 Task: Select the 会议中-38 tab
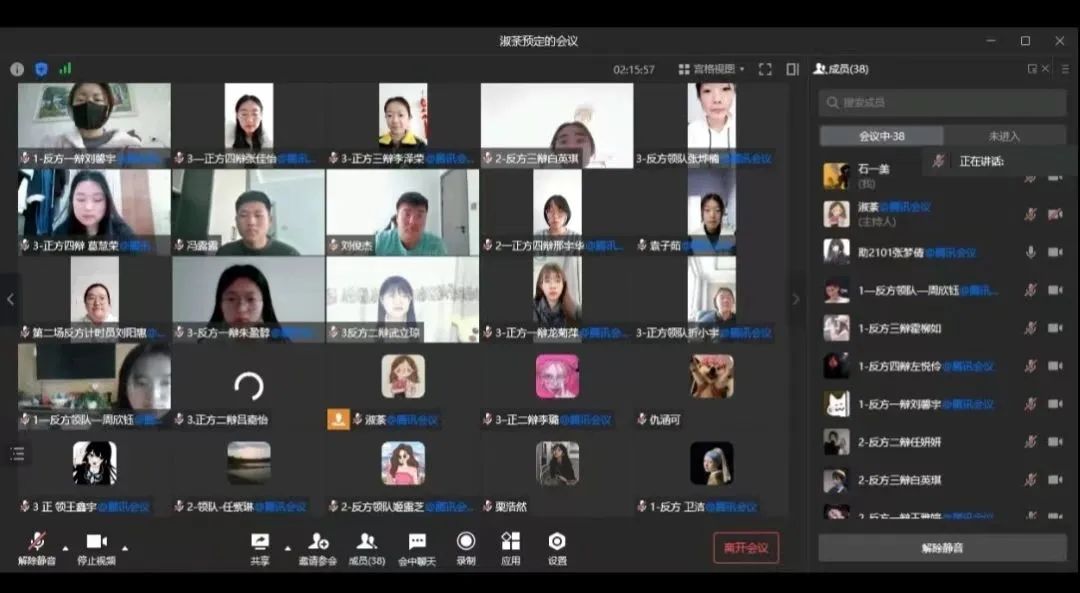point(881,136)
